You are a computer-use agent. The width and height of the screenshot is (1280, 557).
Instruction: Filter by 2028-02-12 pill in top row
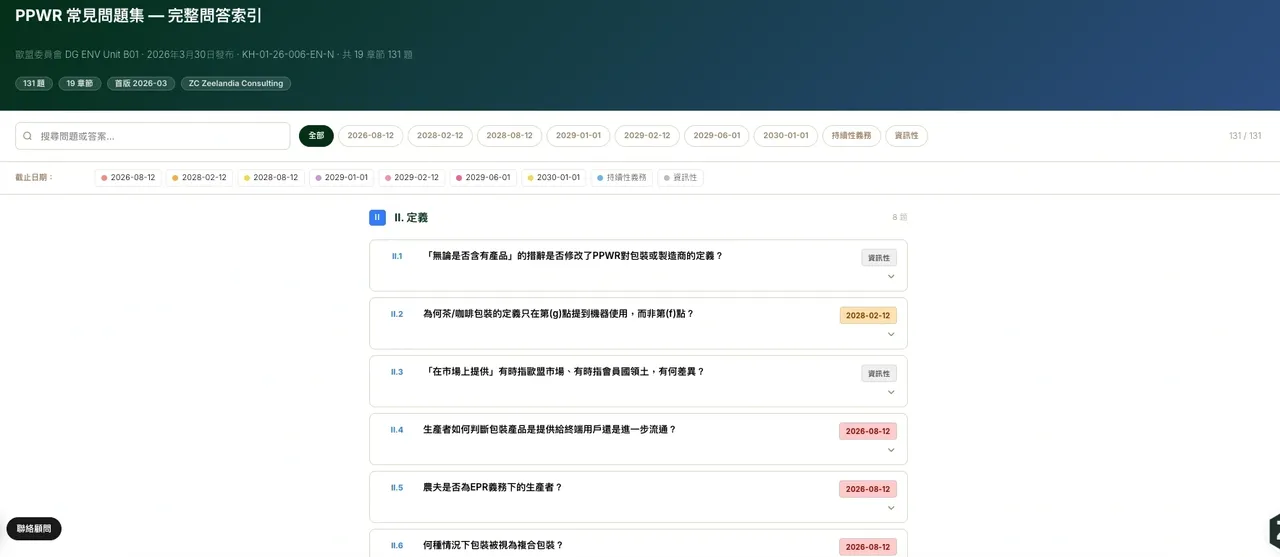[x=440, y=136]
